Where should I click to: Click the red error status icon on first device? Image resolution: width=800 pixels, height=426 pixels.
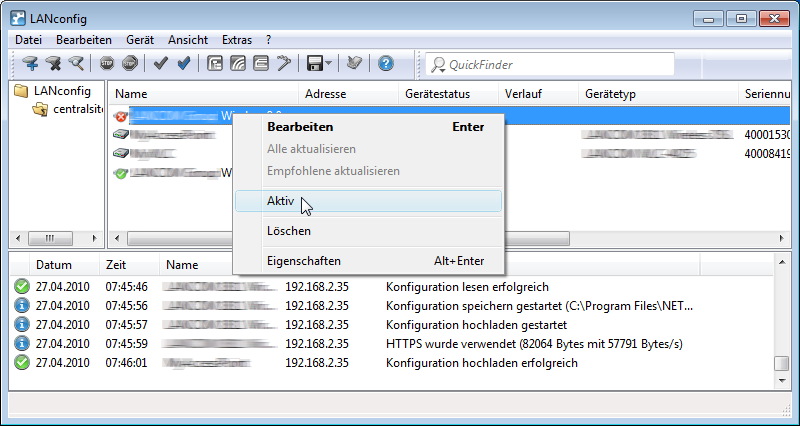[121, 116]
